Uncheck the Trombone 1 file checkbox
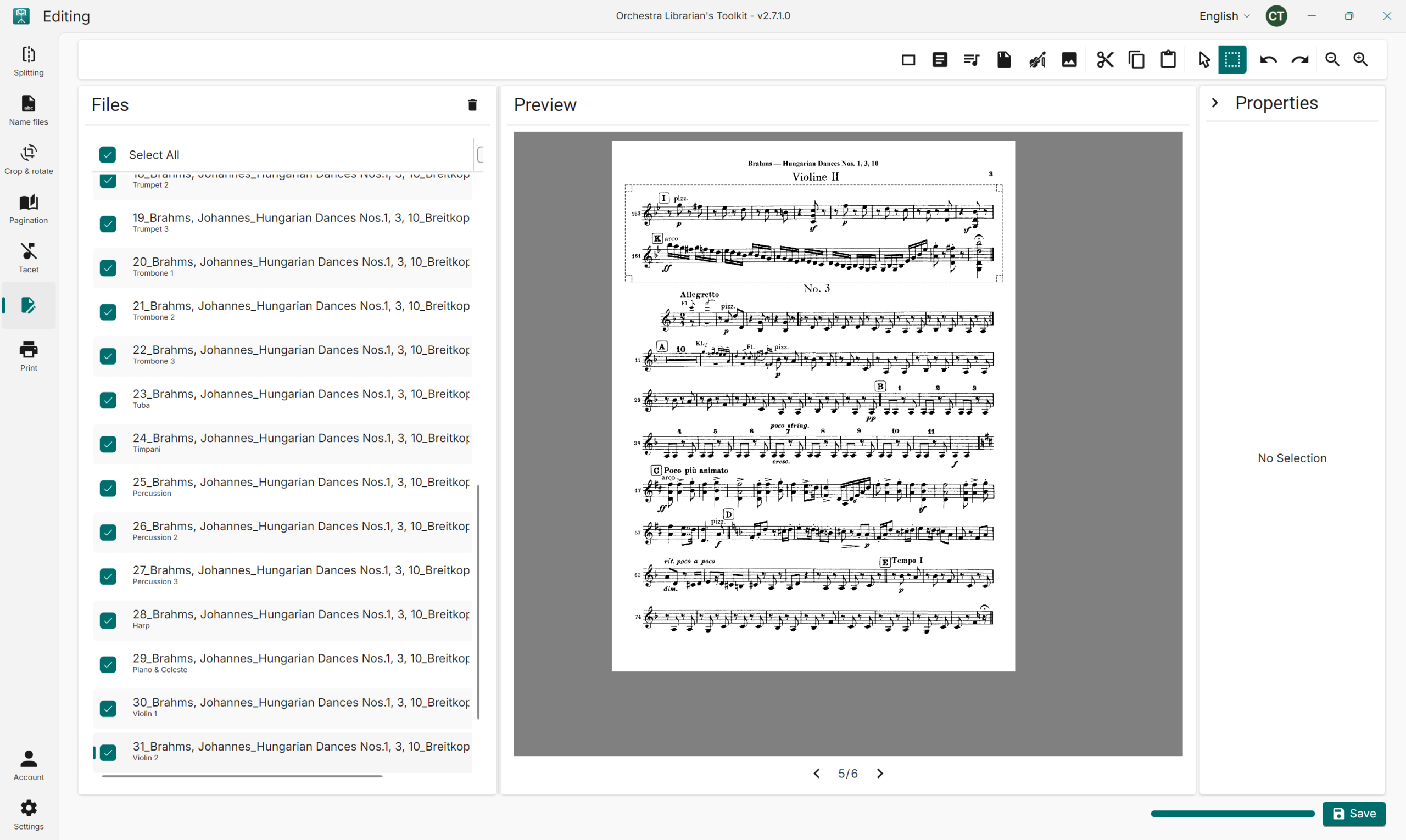The height and width of the screenshot is (840, 1406). [x=108, y=268]
